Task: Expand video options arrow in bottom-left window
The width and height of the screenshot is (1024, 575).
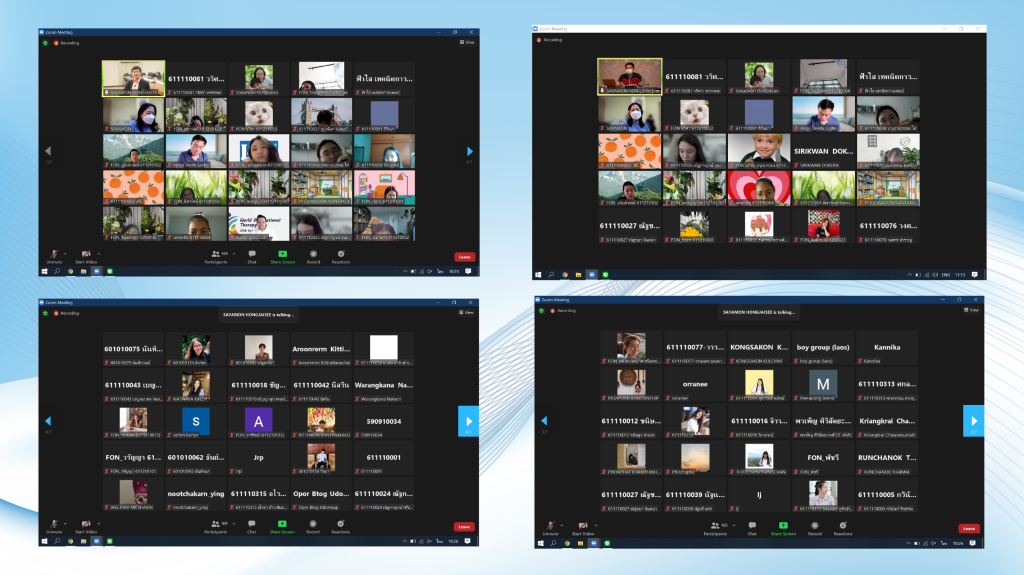Action: [99, 523]
